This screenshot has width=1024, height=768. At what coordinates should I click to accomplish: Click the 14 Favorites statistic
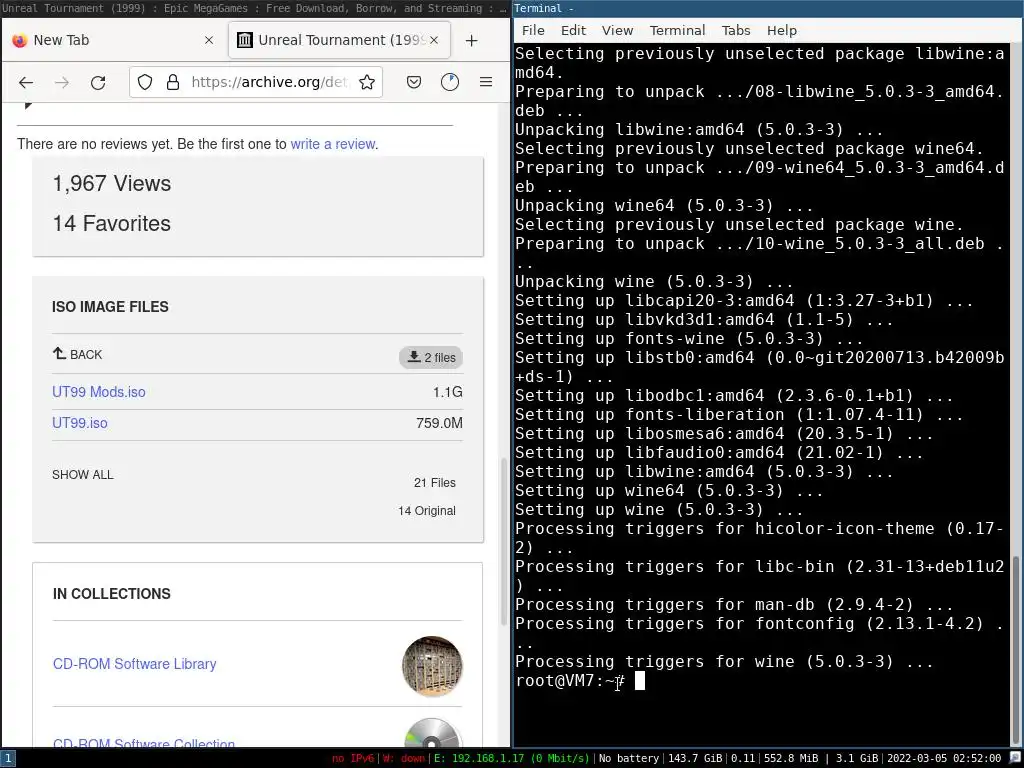pyautogui.click(x=112, y=223)
